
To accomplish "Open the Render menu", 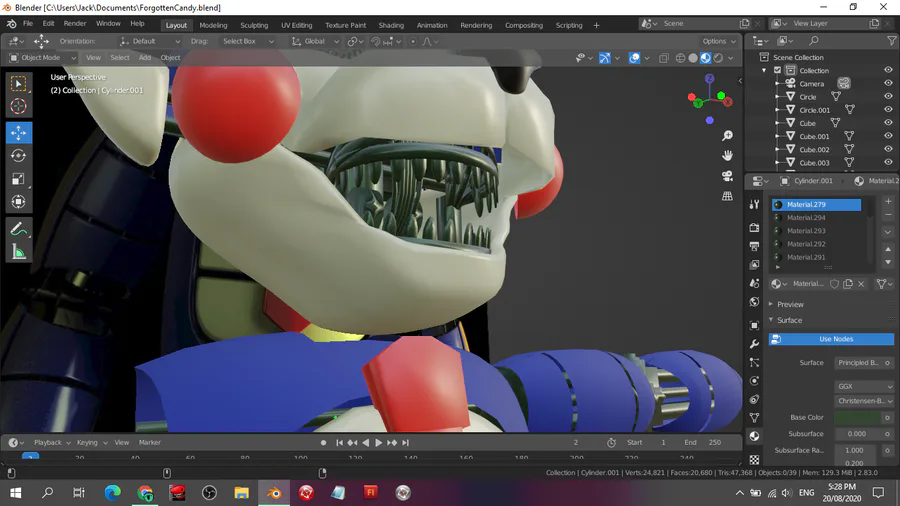I will tap(75, 23).
